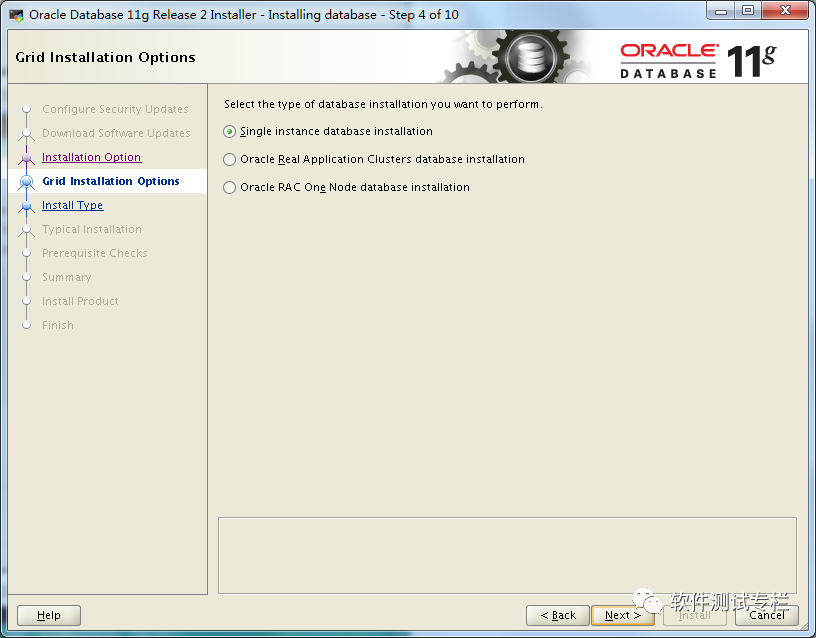Click the installer icon in title bar

click(17, 15)
